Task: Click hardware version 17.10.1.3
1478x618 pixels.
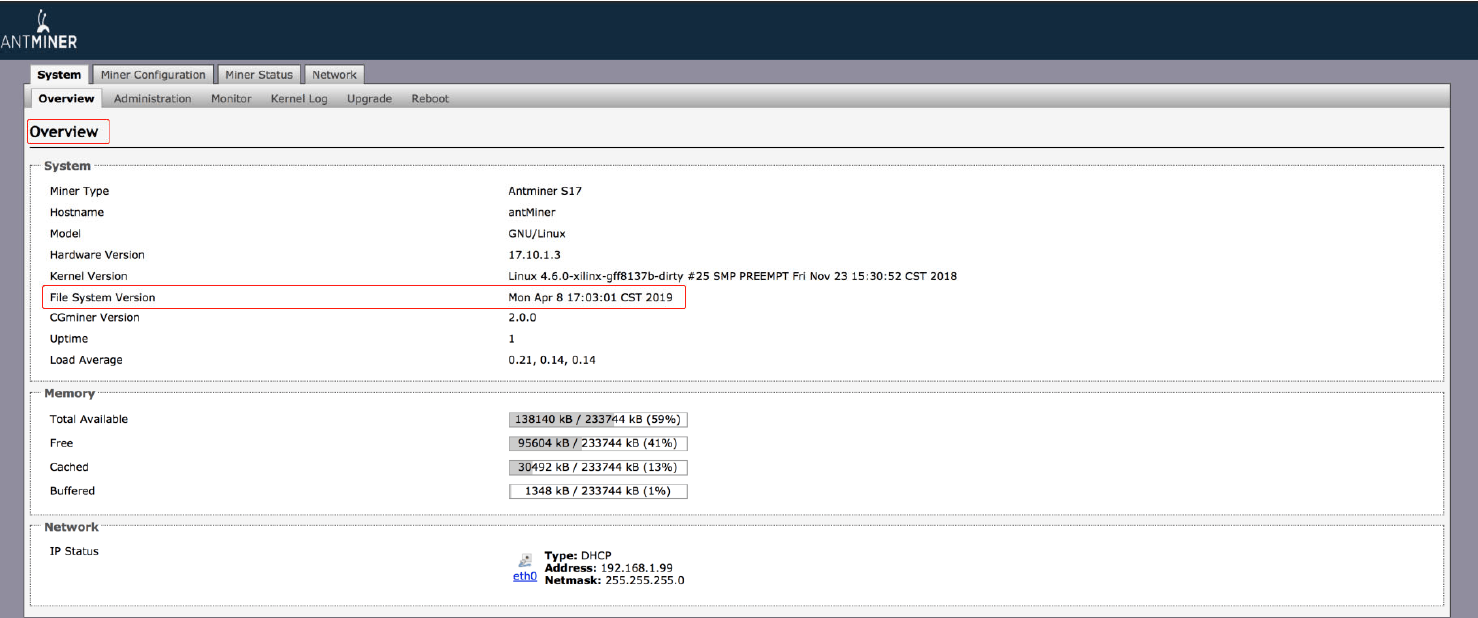Action: pos(535,255)
